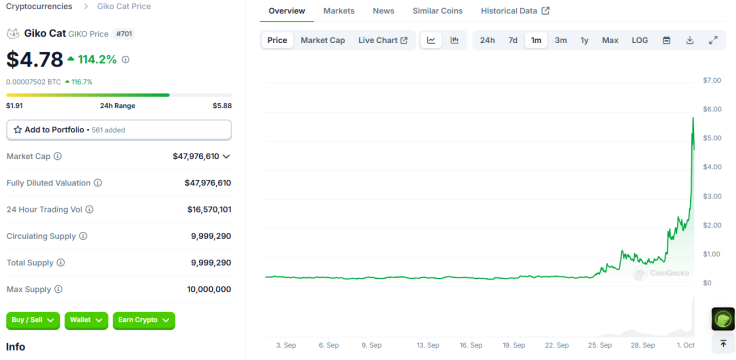Click the green gecko mascot icon

coord(723,319)
